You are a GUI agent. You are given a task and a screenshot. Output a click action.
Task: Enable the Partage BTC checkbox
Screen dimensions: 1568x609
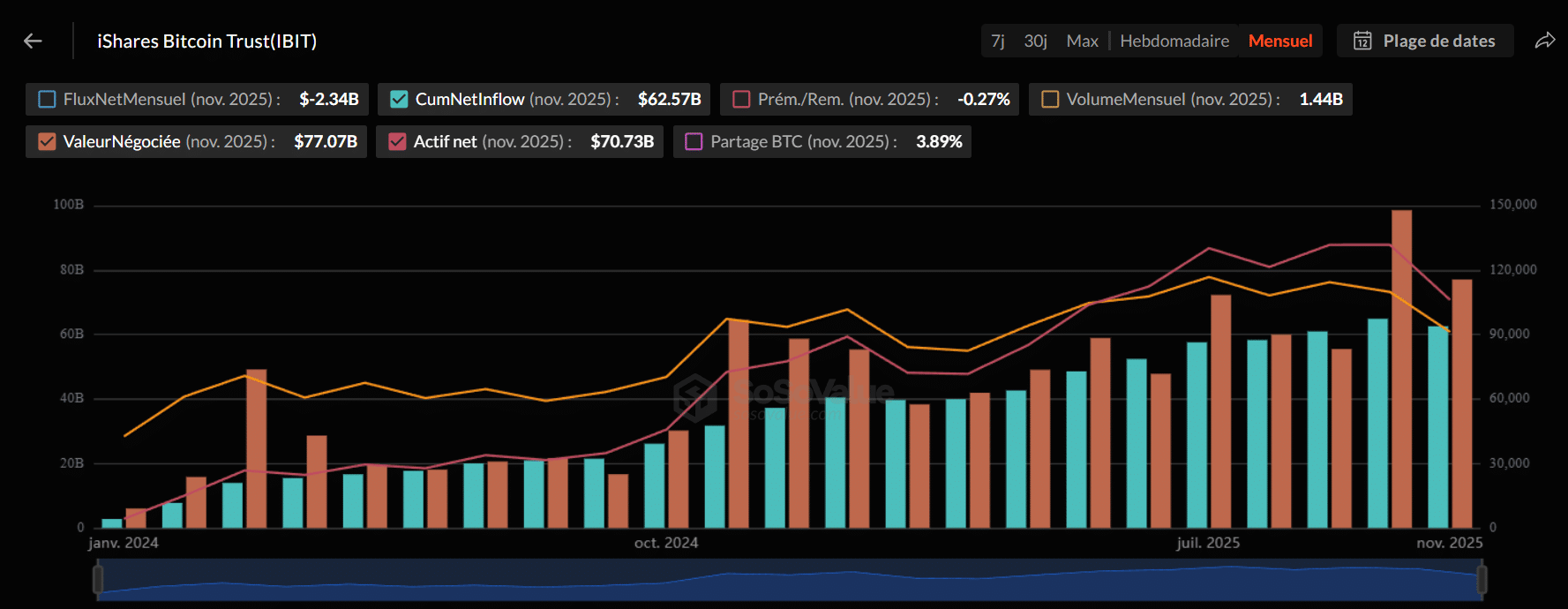pos(694,142)
